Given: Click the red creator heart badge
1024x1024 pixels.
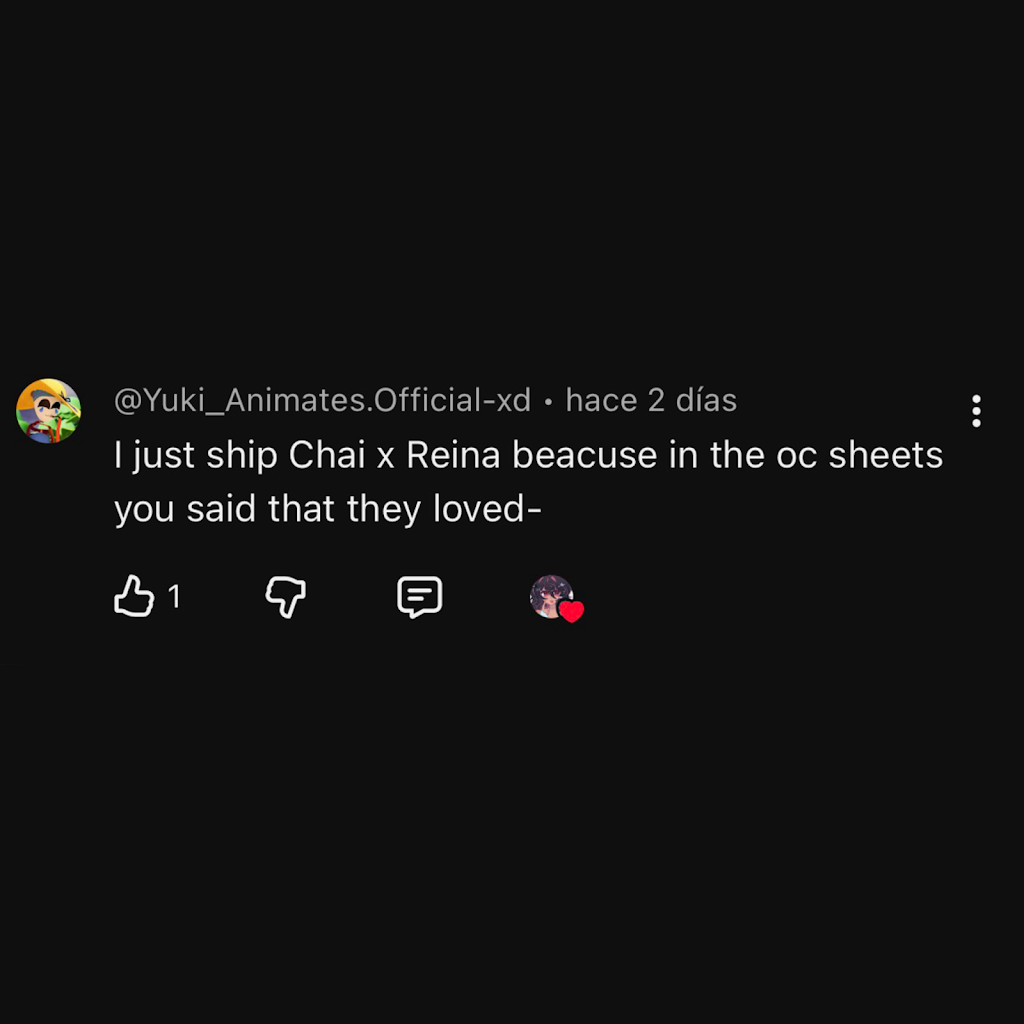Looking at the screenshot, I should tap(571, 611).
